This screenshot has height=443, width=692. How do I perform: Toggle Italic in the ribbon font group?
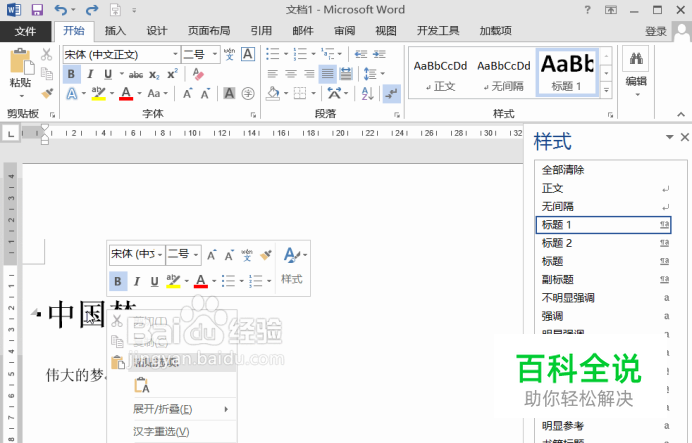click(x=90, y=74)
